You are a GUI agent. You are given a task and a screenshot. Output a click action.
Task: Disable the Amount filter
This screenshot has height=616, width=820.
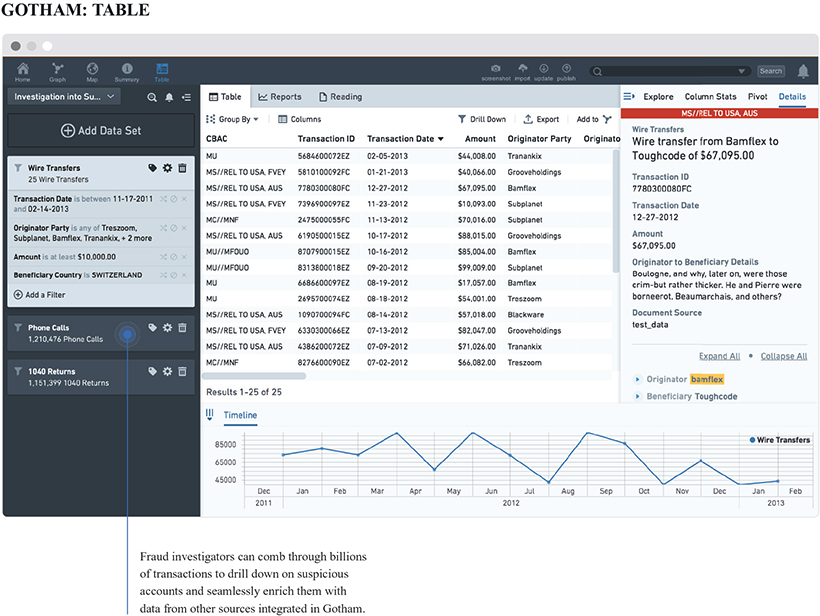172,258
